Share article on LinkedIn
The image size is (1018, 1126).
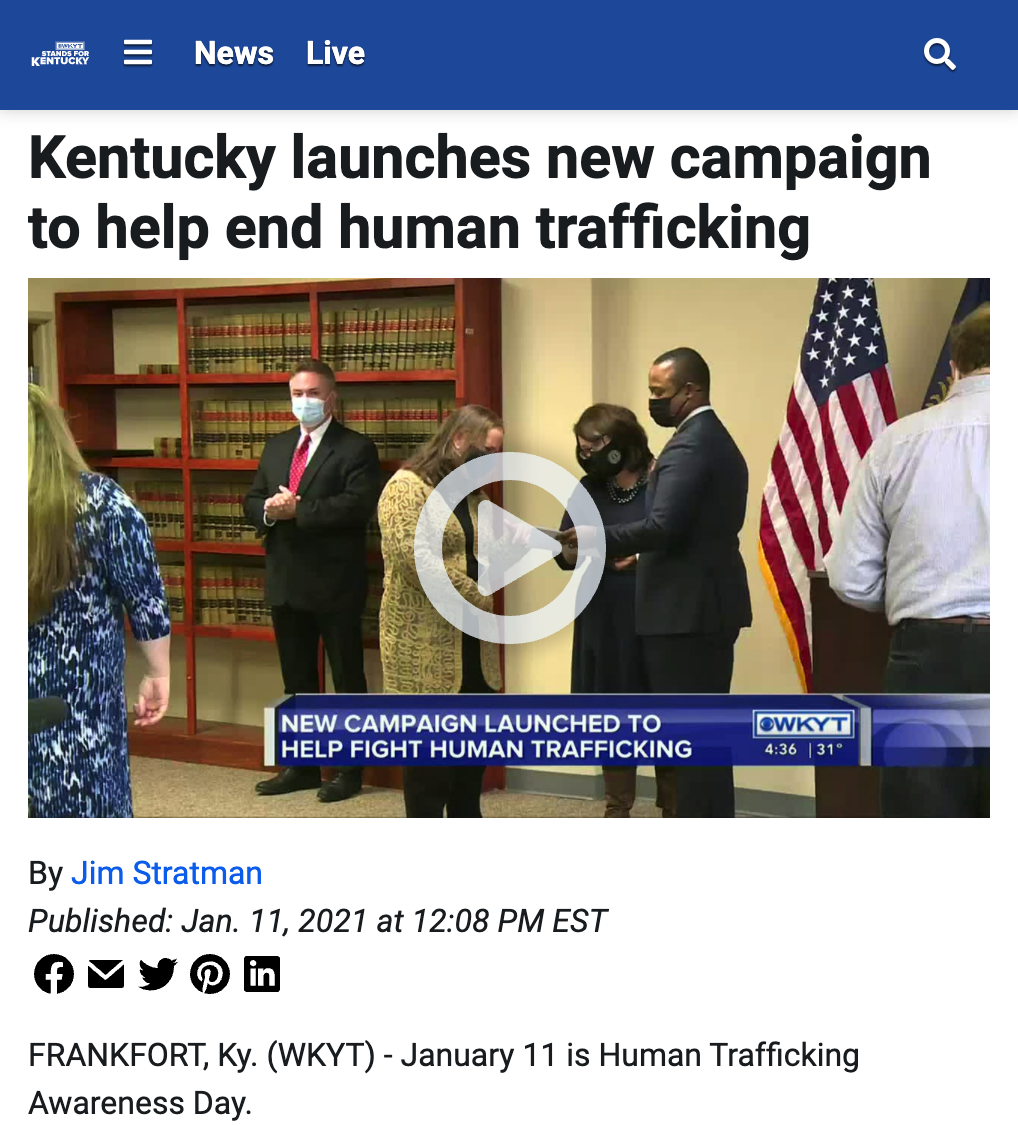(261, 974)
